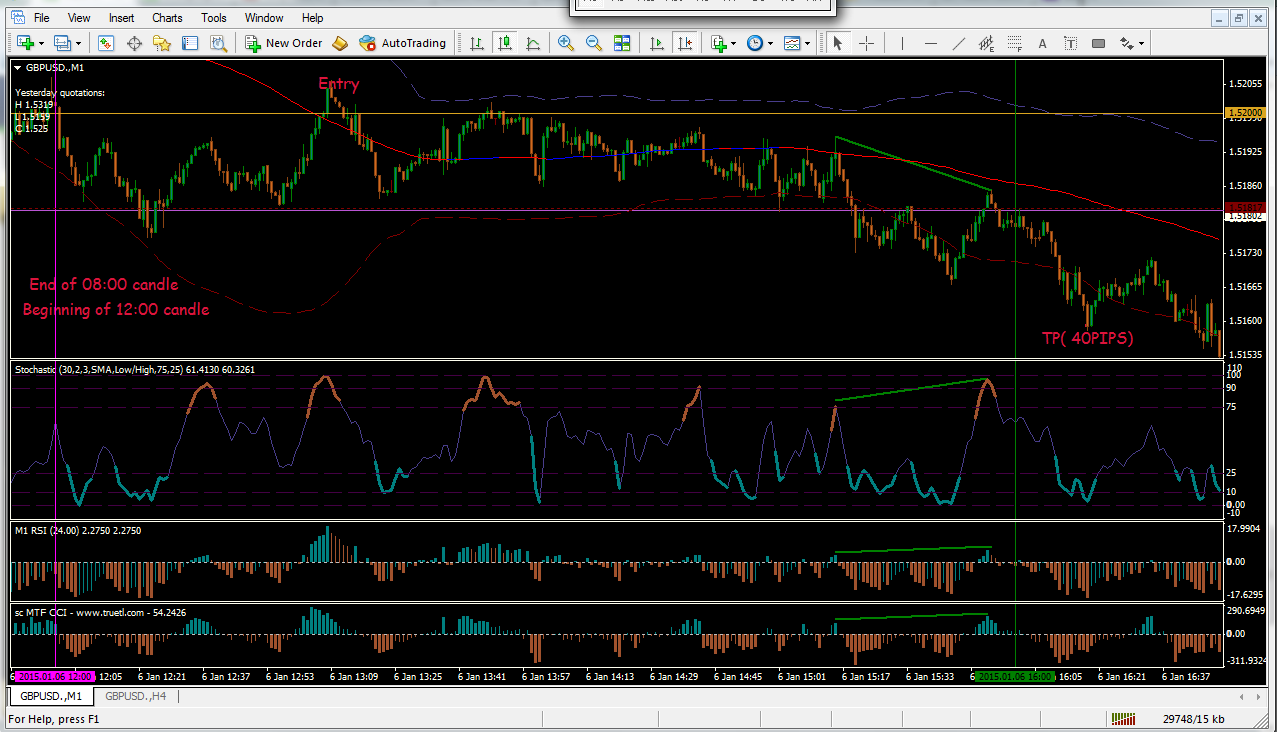This screenshot has height=732, width=1277.
Task: Switch to candlestick chart mode
Action: pyautogui.click(x=505, y=43)
